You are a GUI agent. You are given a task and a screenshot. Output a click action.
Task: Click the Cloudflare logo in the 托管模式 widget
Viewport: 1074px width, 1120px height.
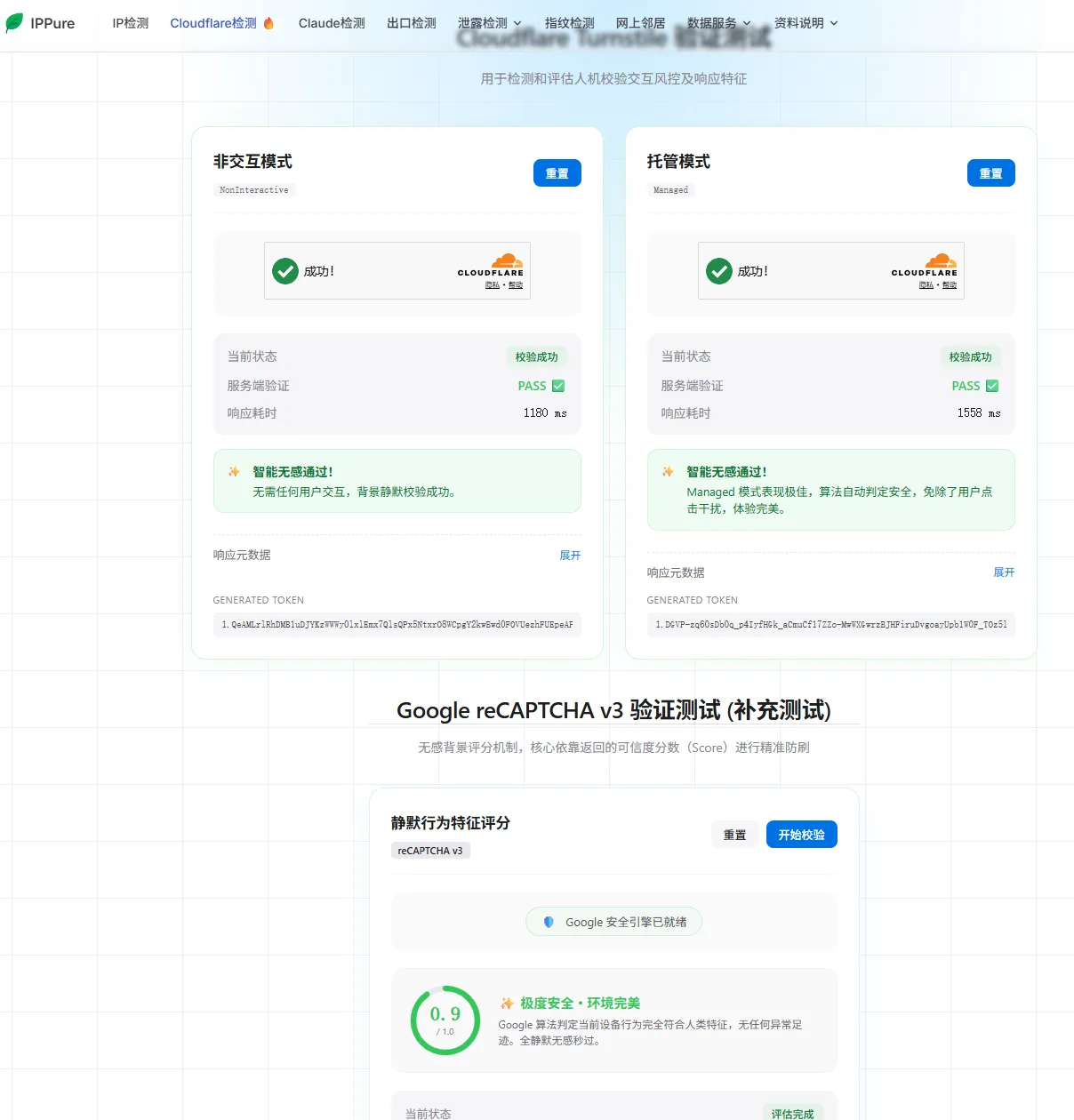(x=925, y=265)
